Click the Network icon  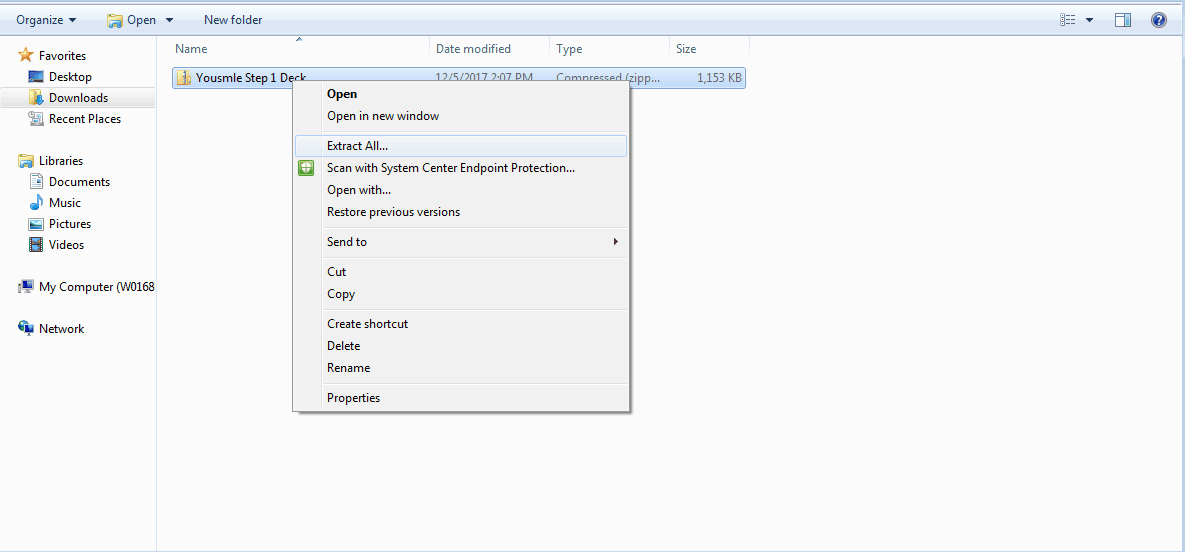coord(26,328)
